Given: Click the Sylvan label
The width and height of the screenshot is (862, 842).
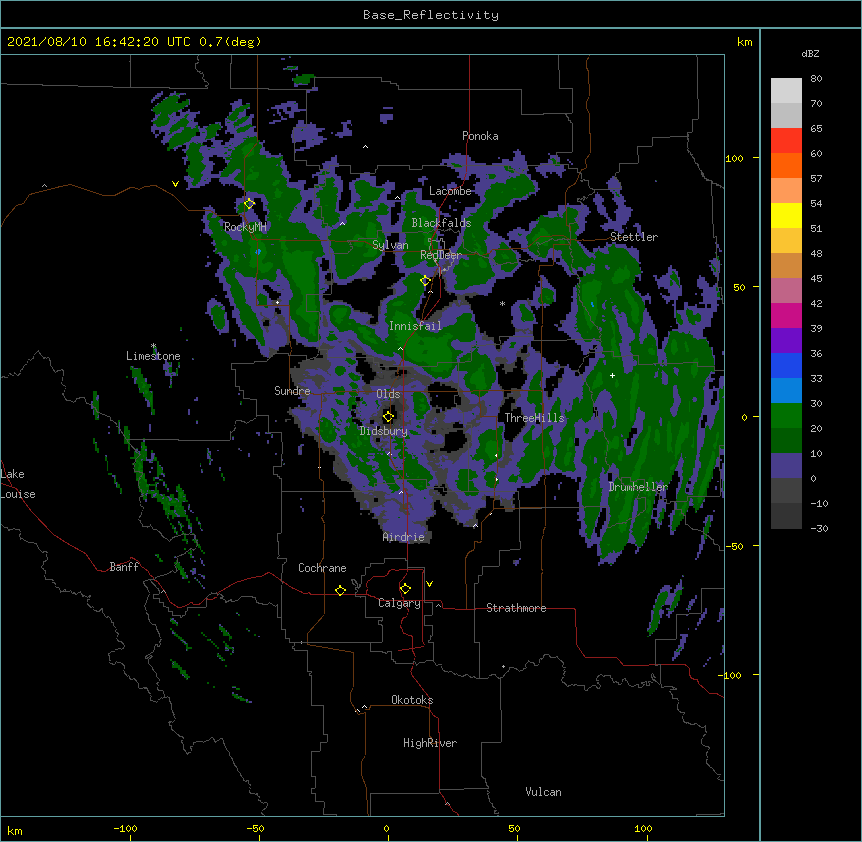Looking at the screenshot, I should click(x=390, y=245).
